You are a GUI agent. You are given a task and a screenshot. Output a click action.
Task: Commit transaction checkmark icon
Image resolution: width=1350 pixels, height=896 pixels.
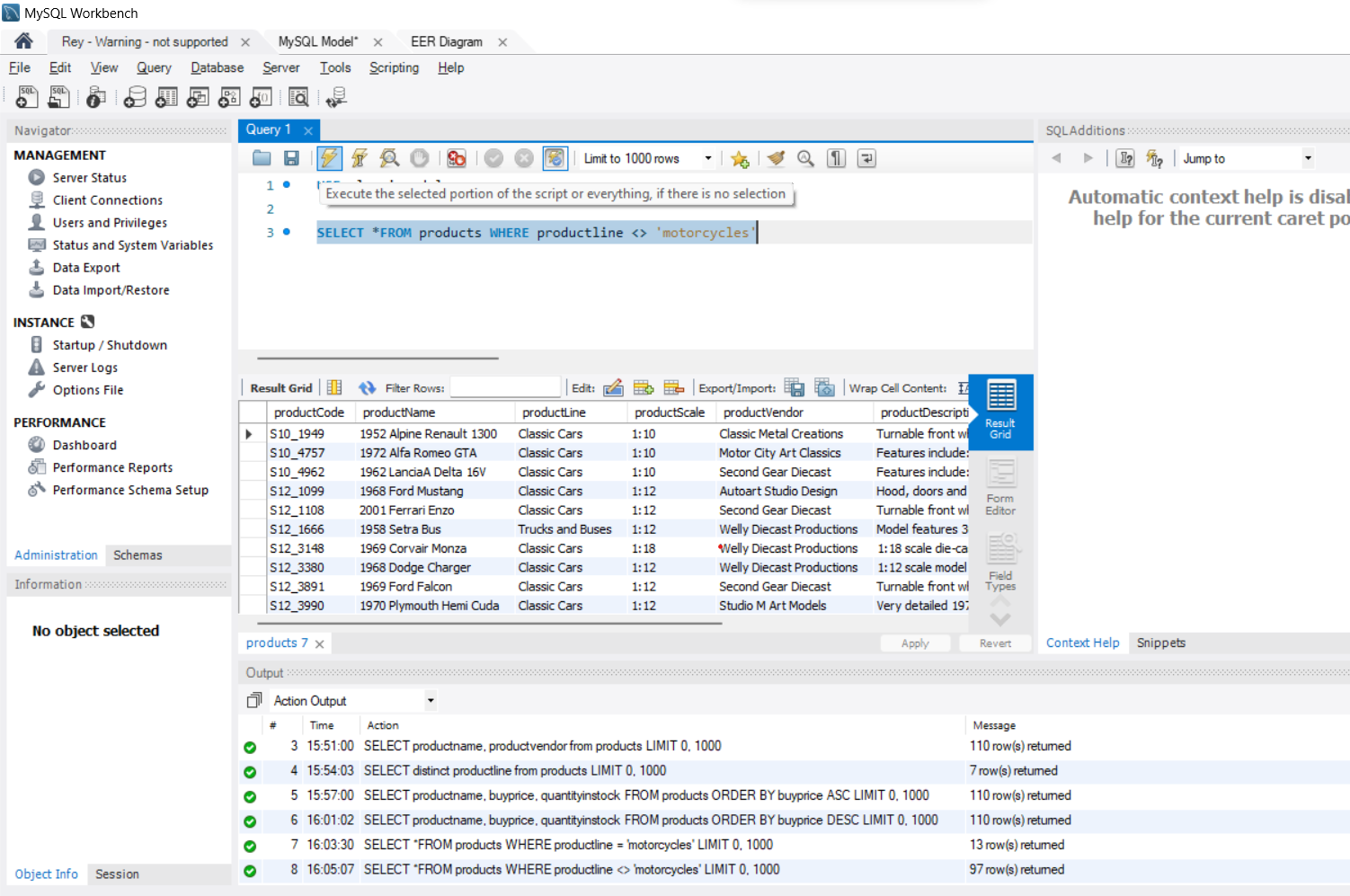click(x=493, y=158)
